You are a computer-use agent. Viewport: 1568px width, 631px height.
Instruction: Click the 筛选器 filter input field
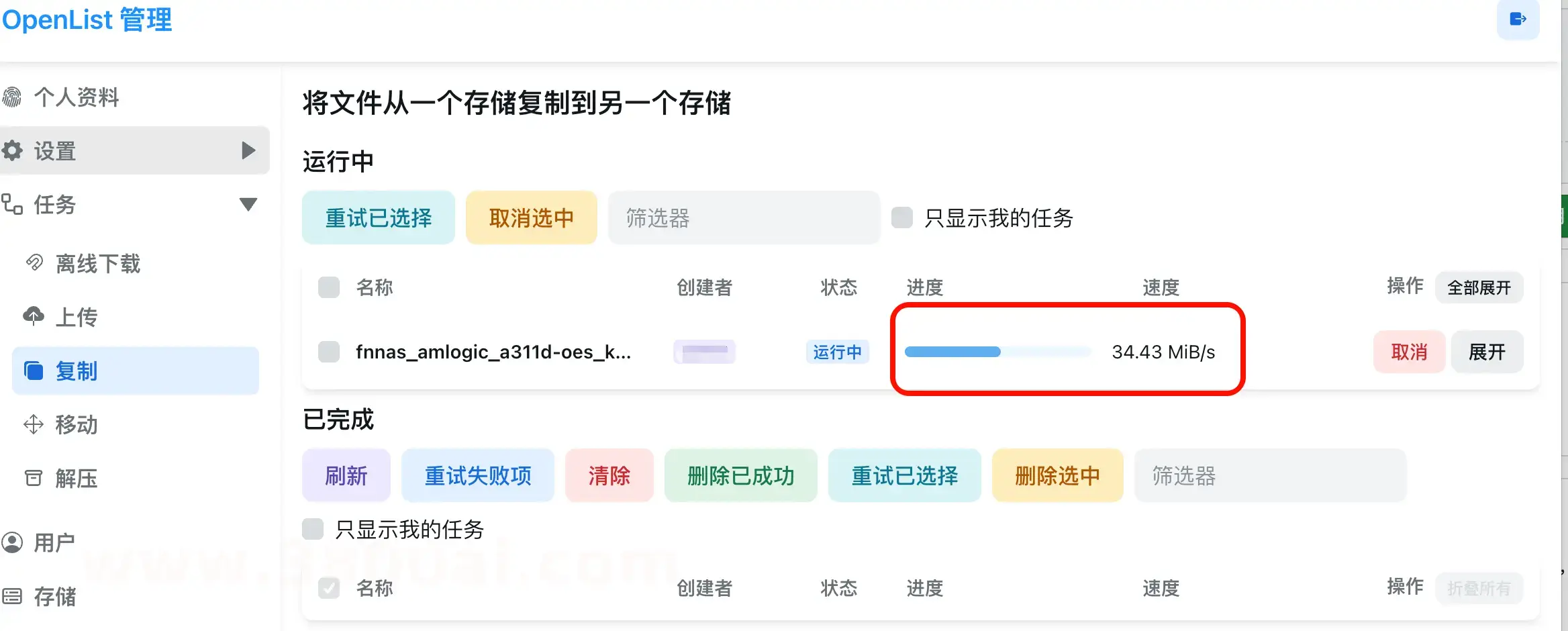coord(743,217)
